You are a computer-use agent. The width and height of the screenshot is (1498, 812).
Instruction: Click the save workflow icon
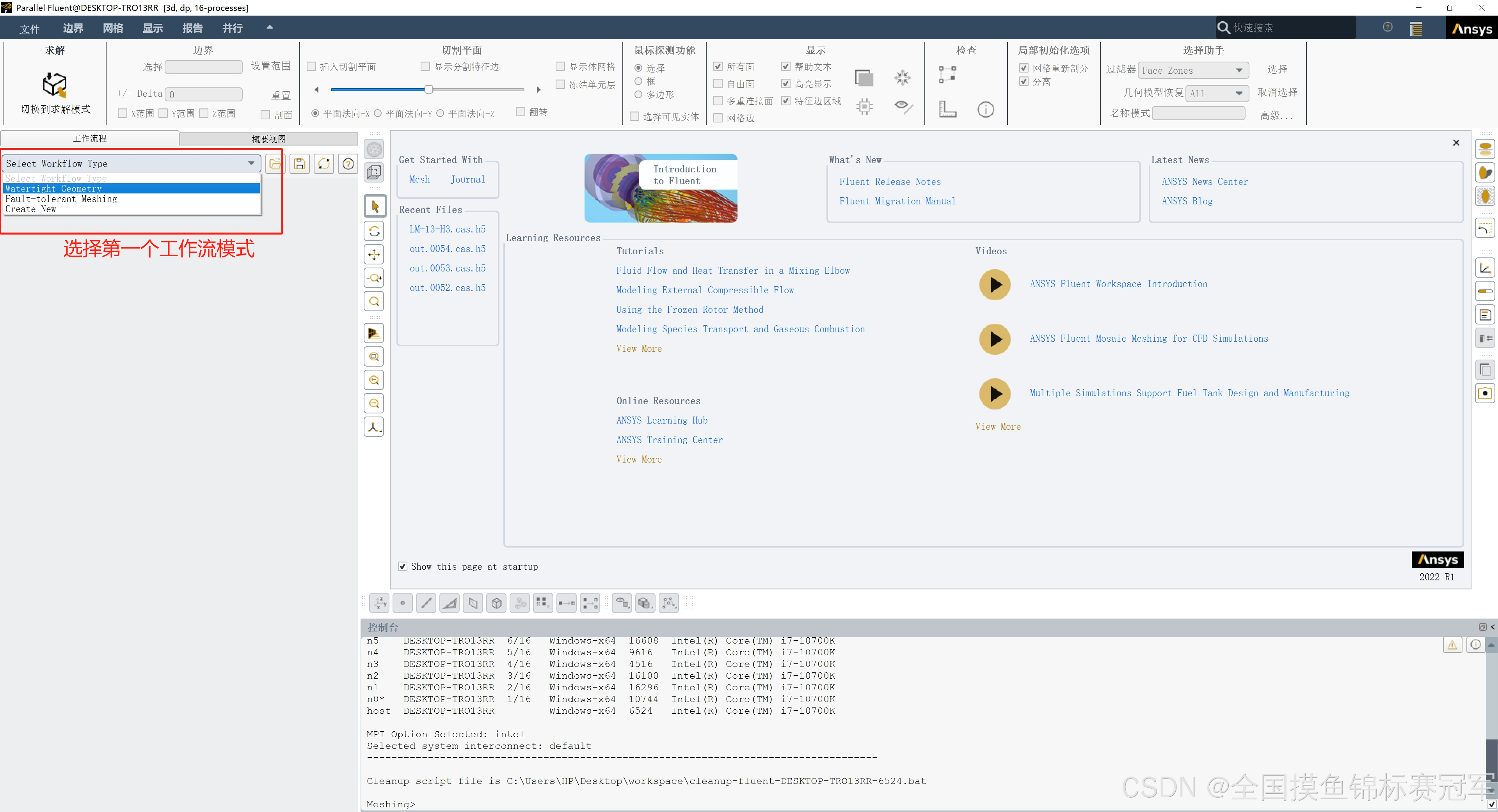click(x=300, y=164)
